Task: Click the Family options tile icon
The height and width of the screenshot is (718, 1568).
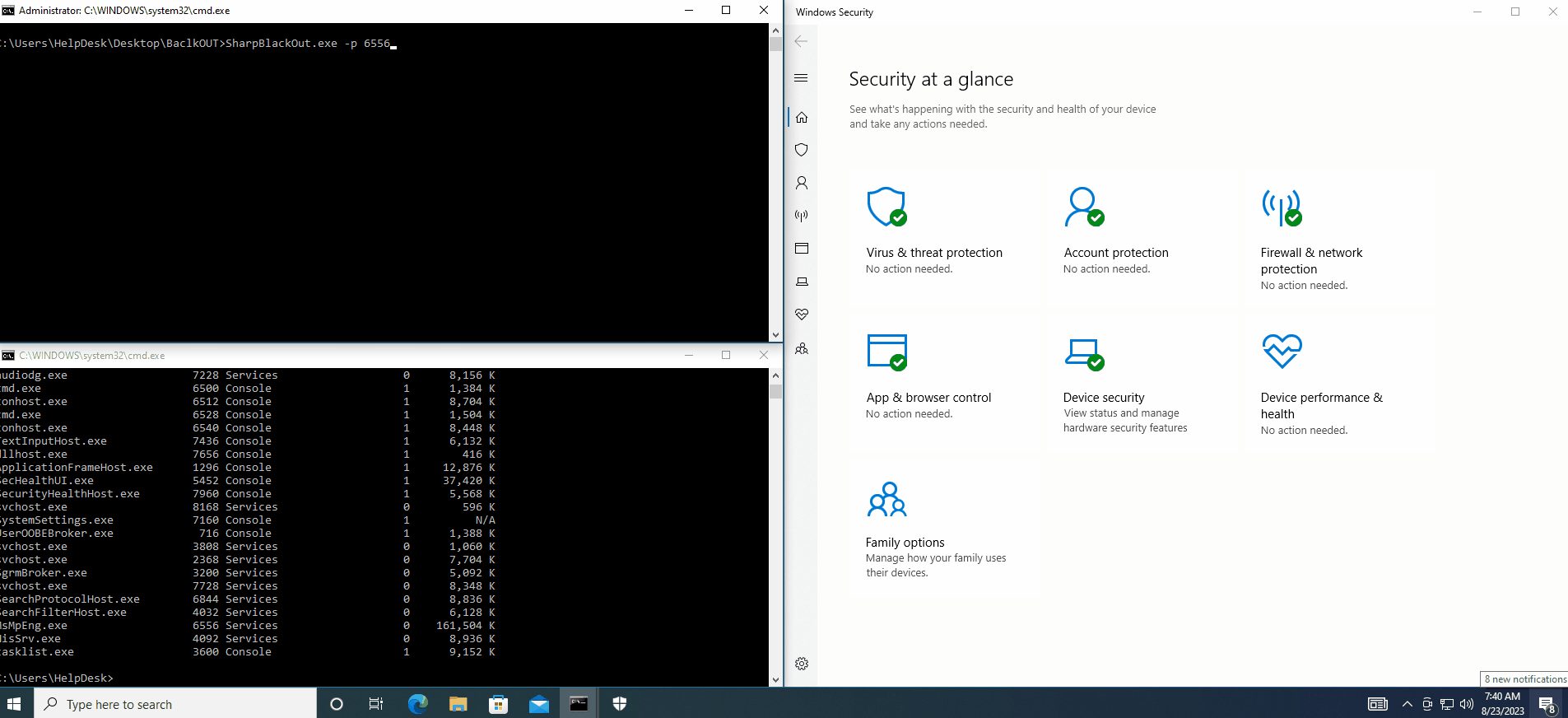Action: pyautogui.click(x=887, y=499)
